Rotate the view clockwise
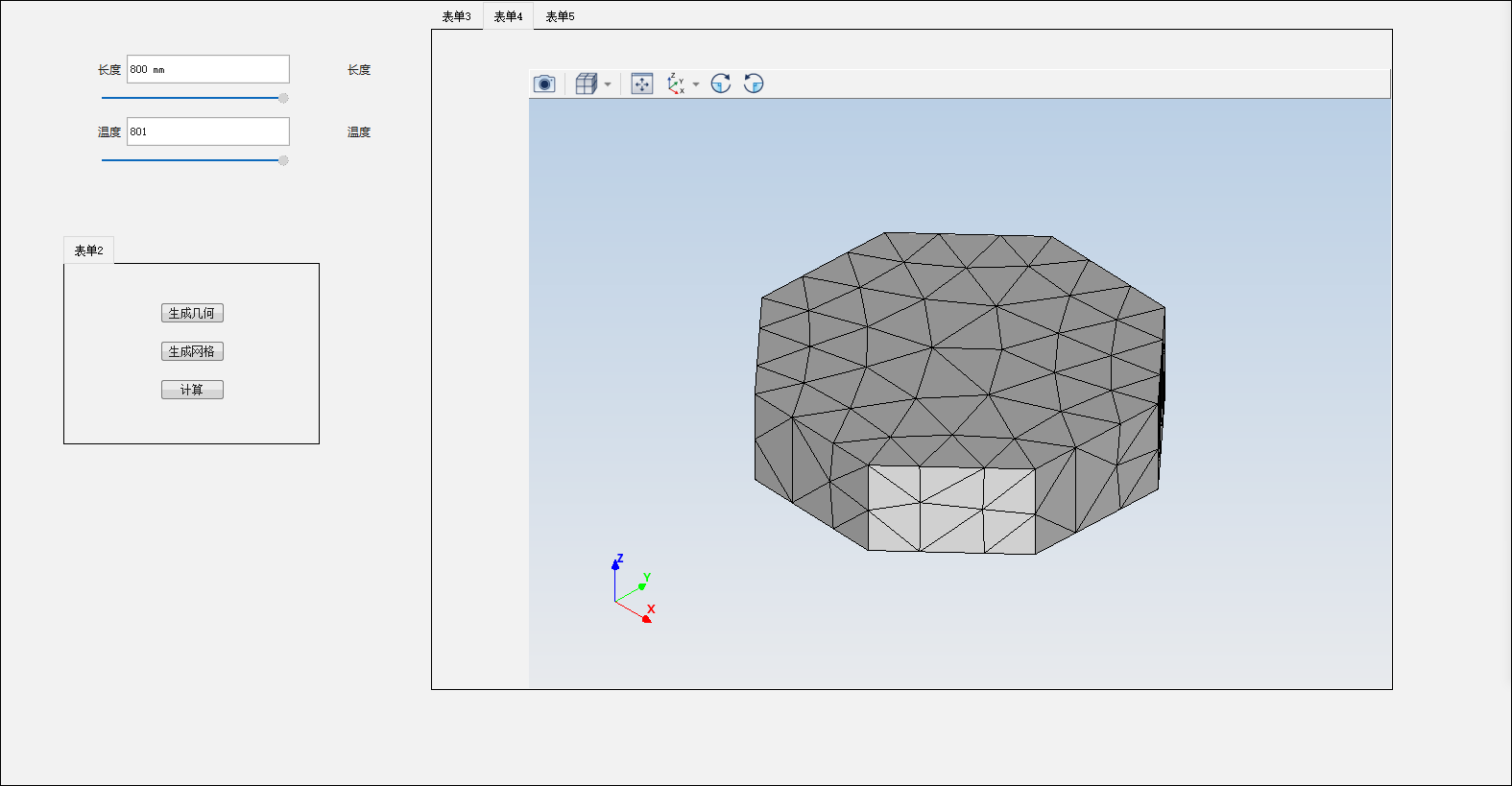This screenshot has height=786, width=1512. tap(721, 84)
